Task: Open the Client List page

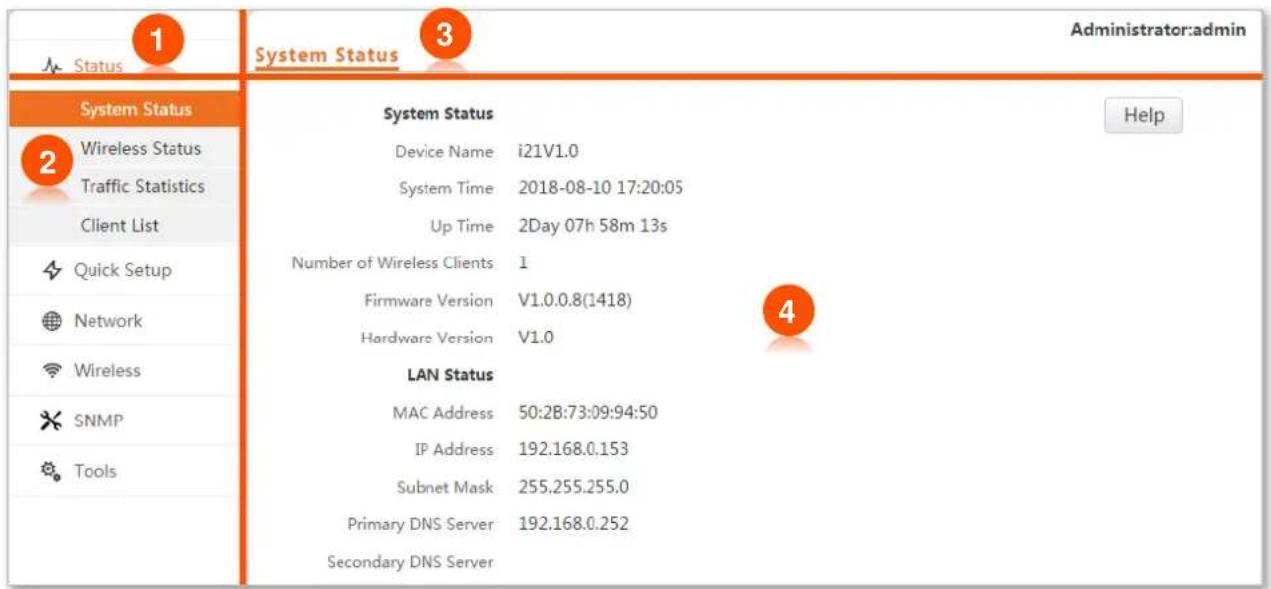Action: click(x=119, y=225)
